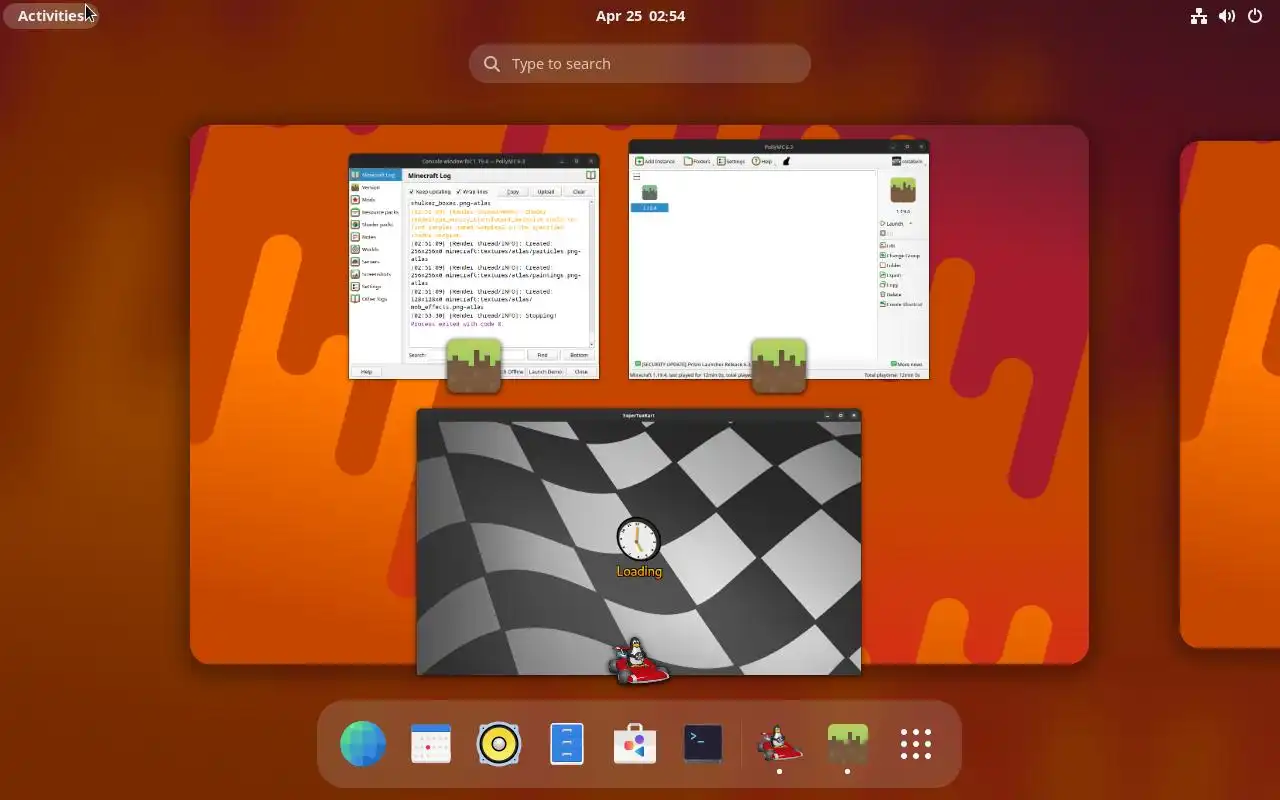Click Add Instance in PollyMC toolbar

click(655, 161)
